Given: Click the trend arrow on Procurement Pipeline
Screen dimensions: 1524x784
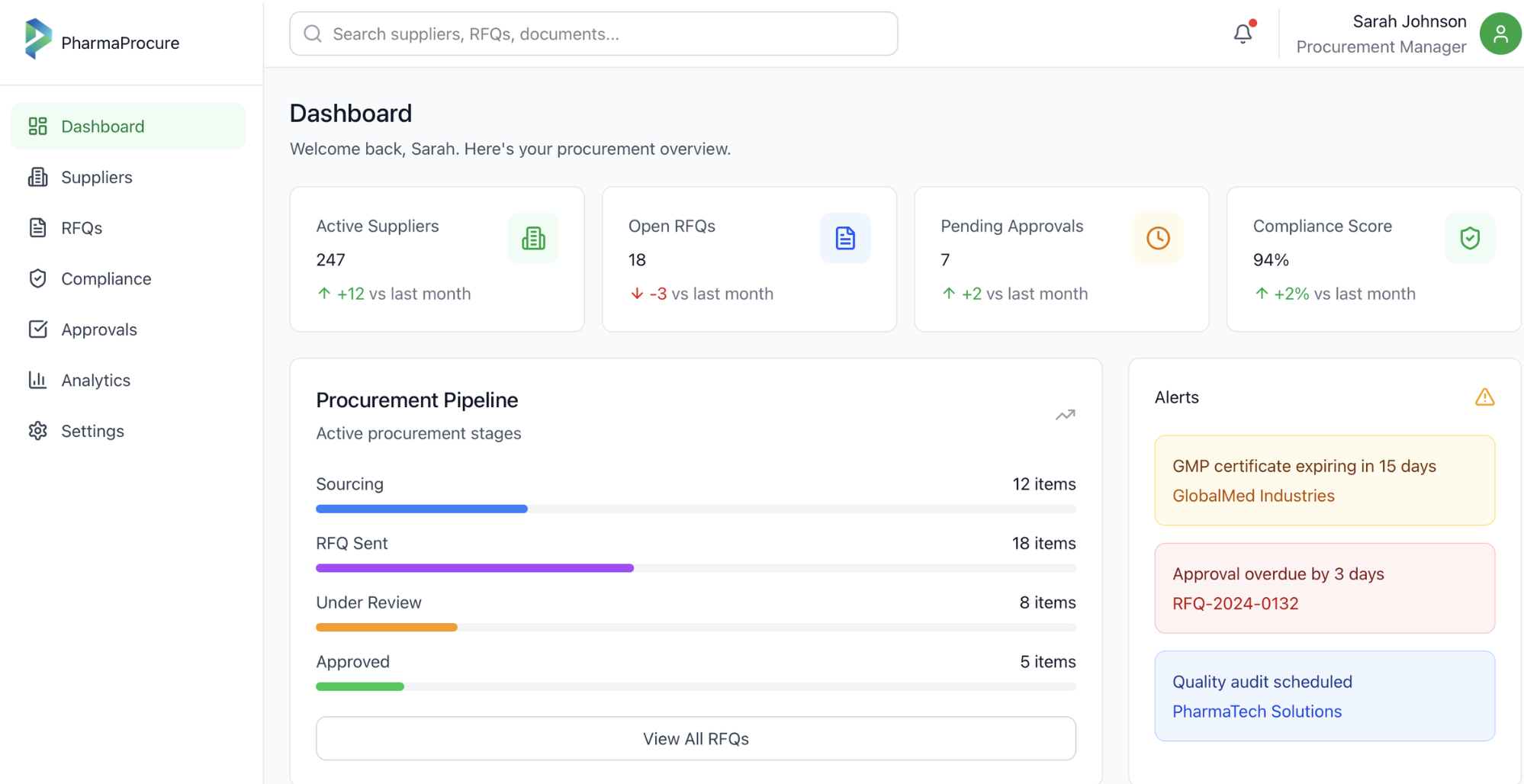Looking at the screenshot, I should coord(1065,414).
